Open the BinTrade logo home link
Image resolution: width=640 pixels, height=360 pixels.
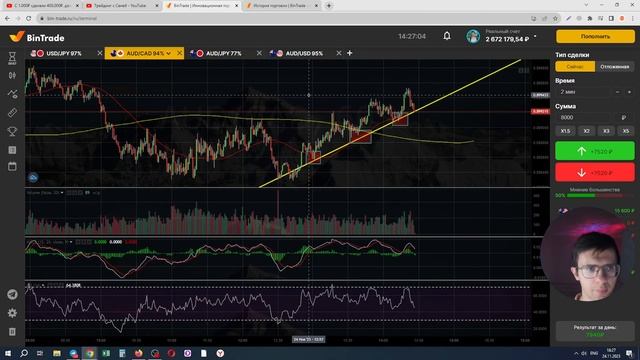(37, 38)
